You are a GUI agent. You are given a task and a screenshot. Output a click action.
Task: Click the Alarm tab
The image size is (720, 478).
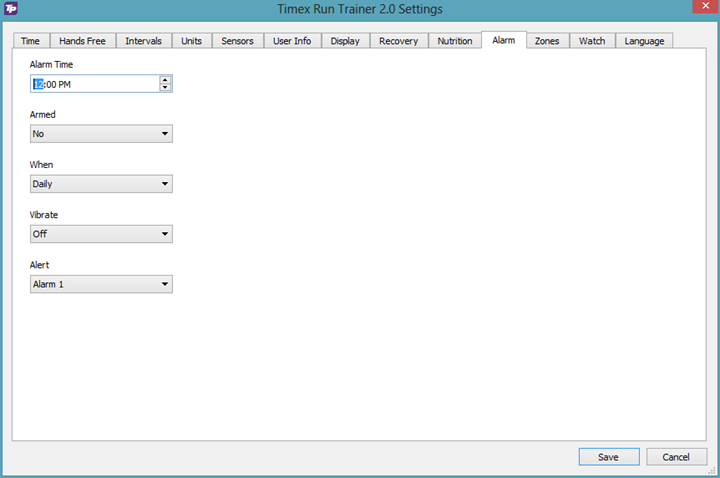503,40
